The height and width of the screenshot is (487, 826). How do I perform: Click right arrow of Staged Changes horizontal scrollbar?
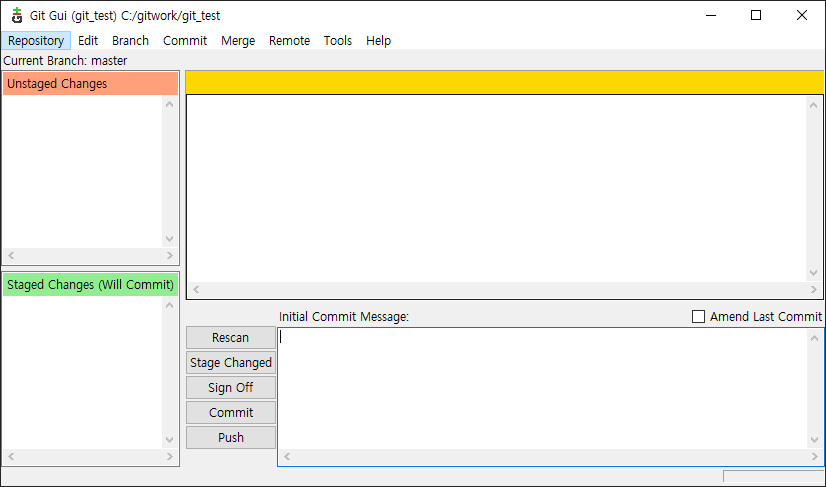pos(170,456)
